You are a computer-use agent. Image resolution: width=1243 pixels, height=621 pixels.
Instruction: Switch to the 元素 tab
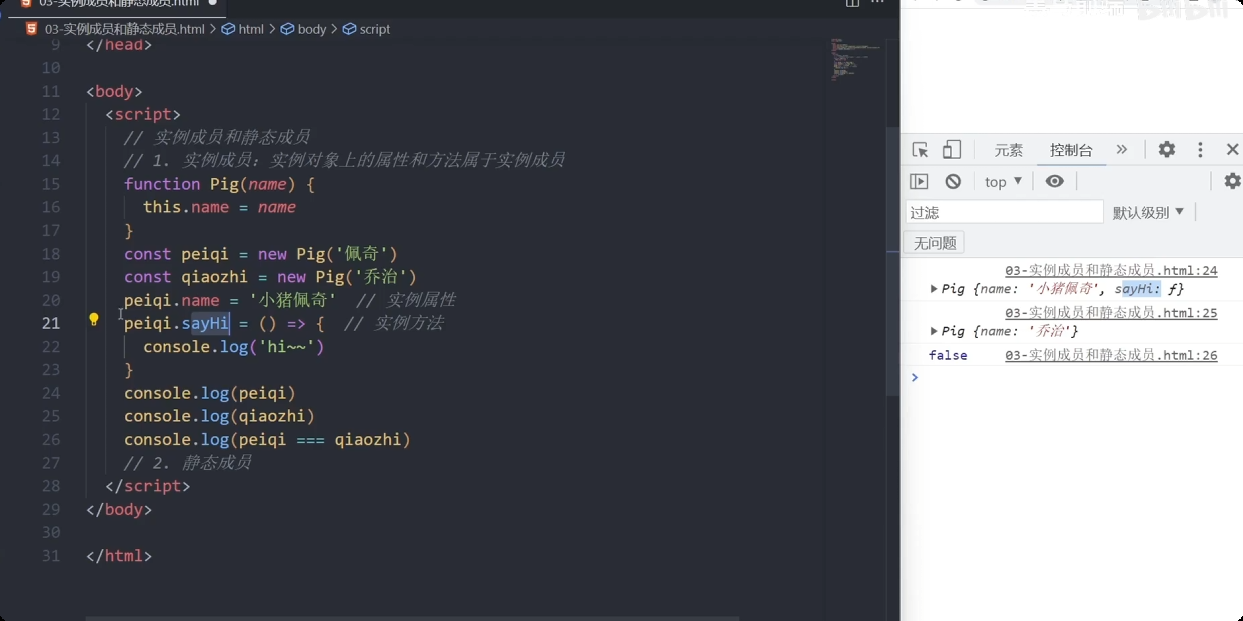(1008, 150)
